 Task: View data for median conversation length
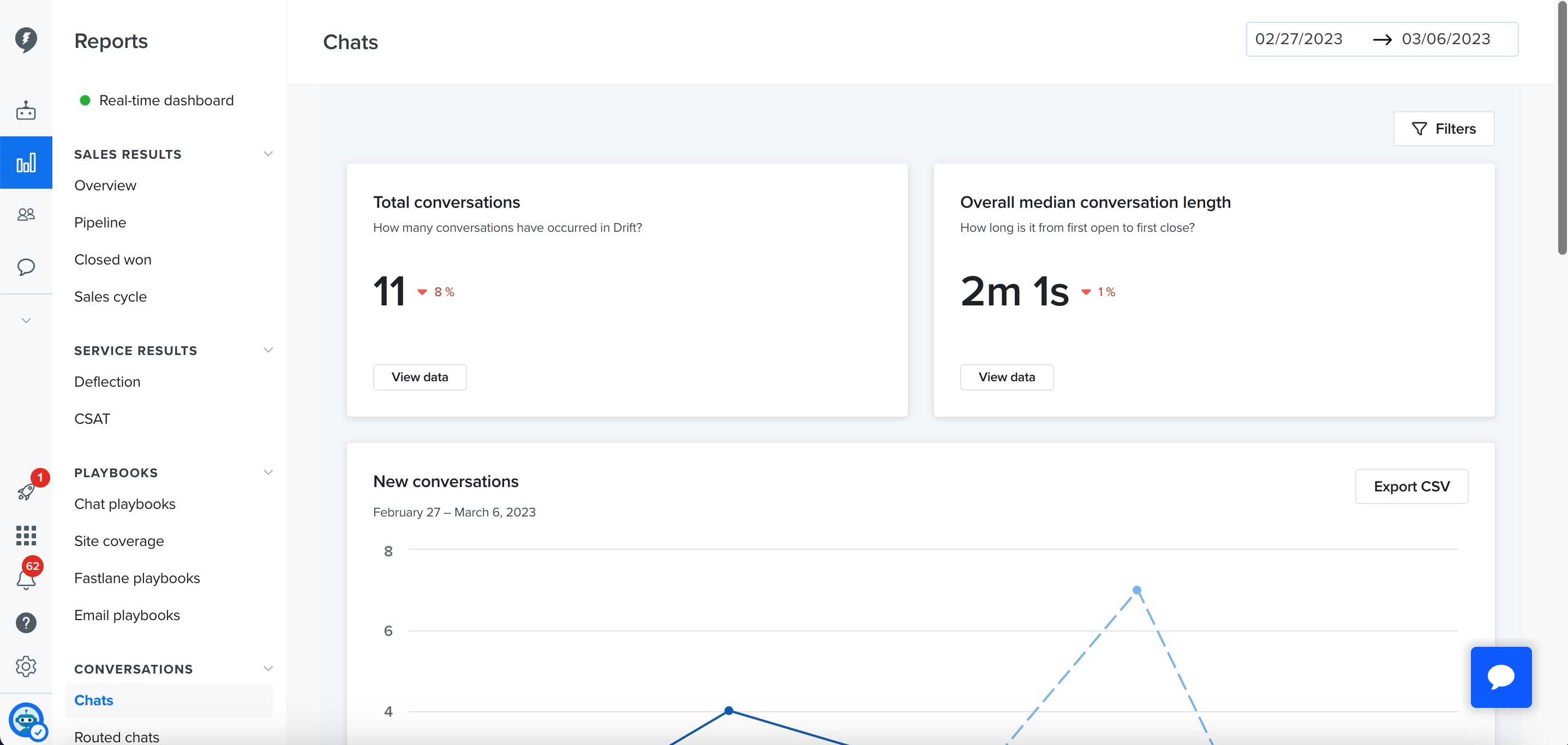[1006, 377]
